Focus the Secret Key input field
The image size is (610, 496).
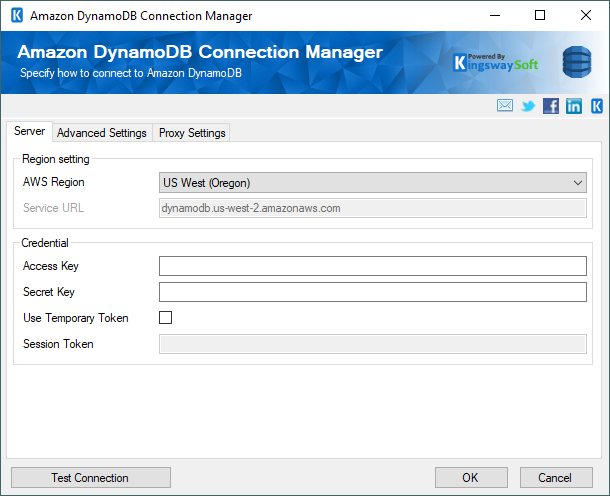373,292
